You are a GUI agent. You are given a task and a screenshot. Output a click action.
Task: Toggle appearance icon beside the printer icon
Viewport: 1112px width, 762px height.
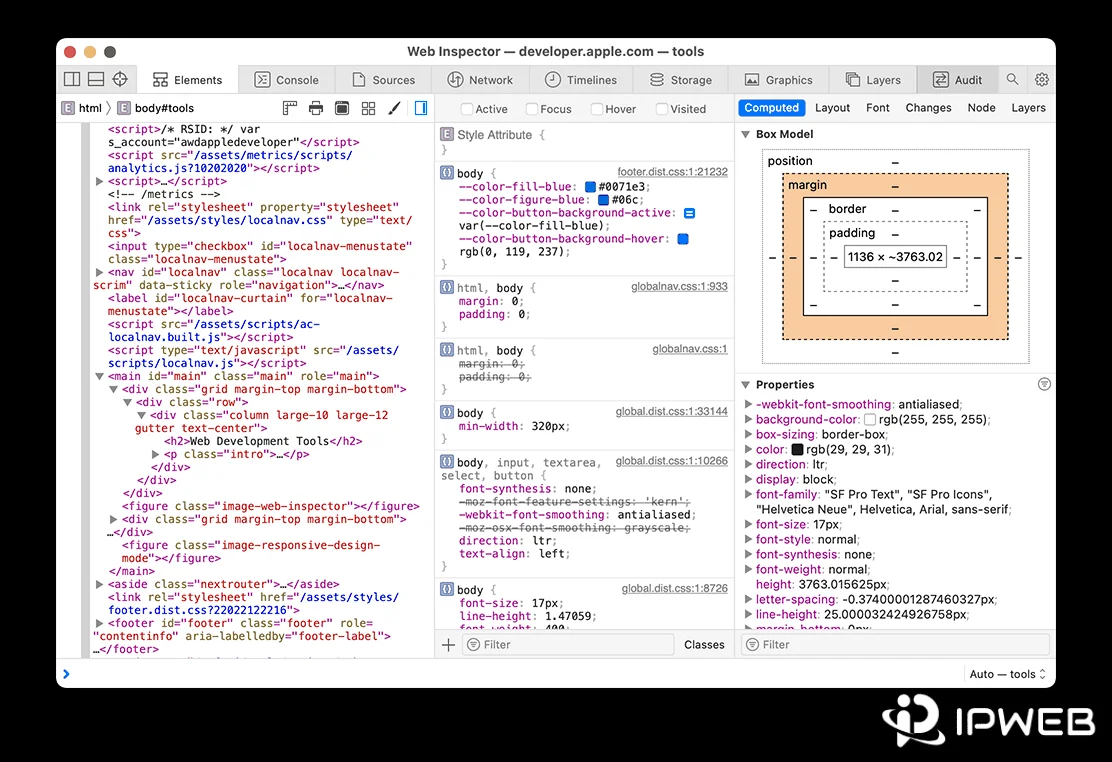click(x=342, y=108)
